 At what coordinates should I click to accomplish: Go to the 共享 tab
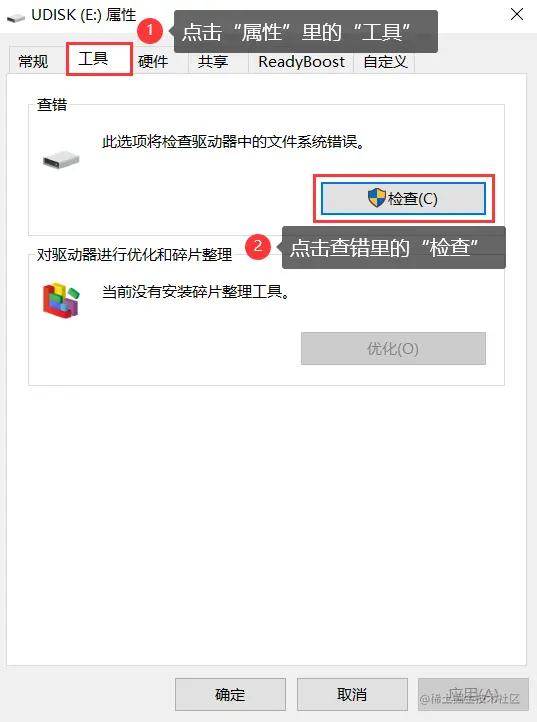[x=212, y=61]
